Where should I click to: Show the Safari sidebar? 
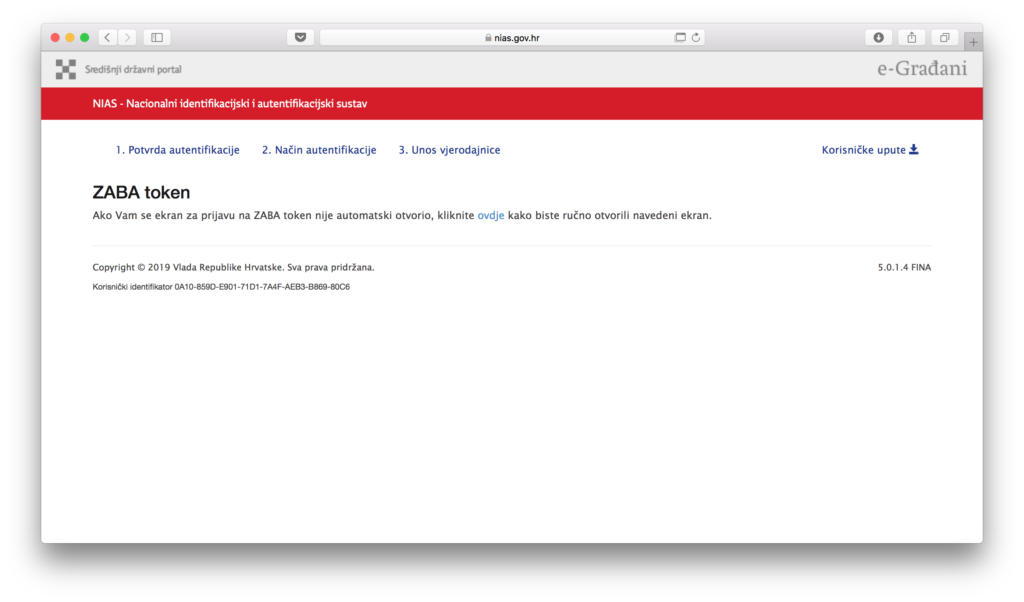point(157,38)
